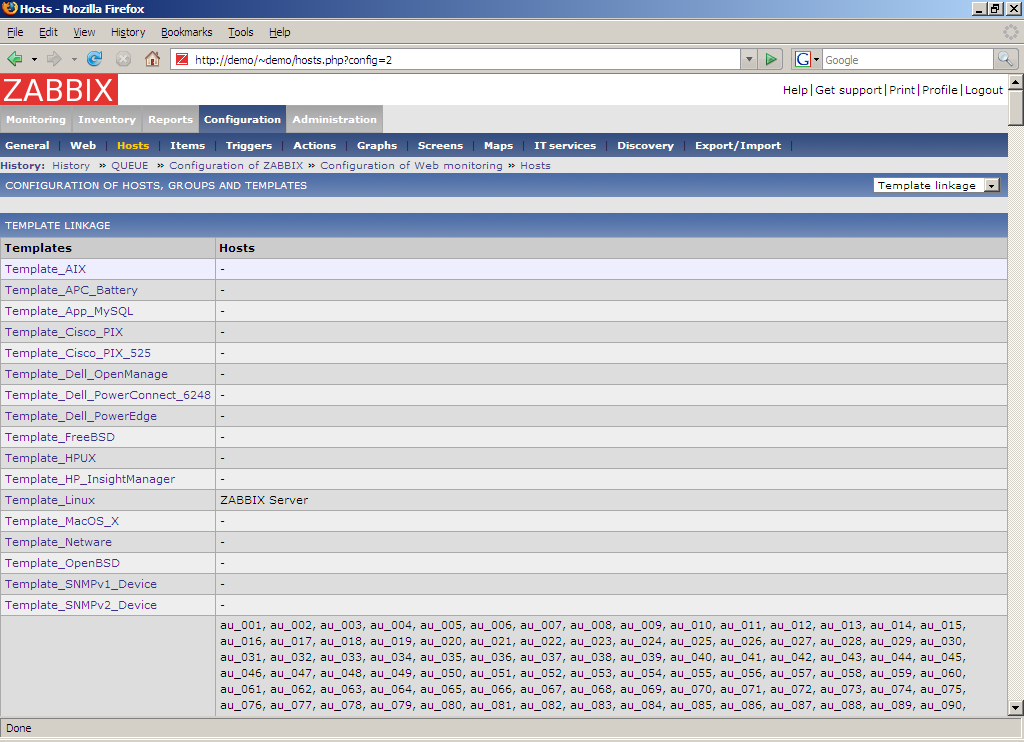
Task: Open the Web configuration section
Action: point(83,146)
